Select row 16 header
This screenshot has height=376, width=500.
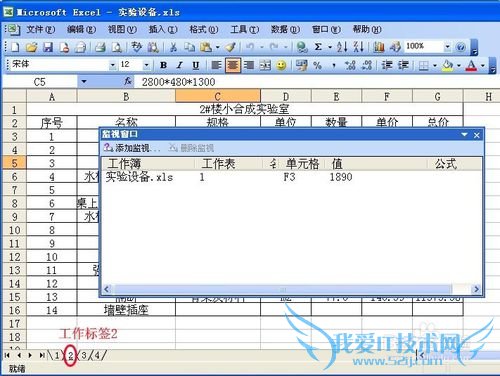click(14, 310)
